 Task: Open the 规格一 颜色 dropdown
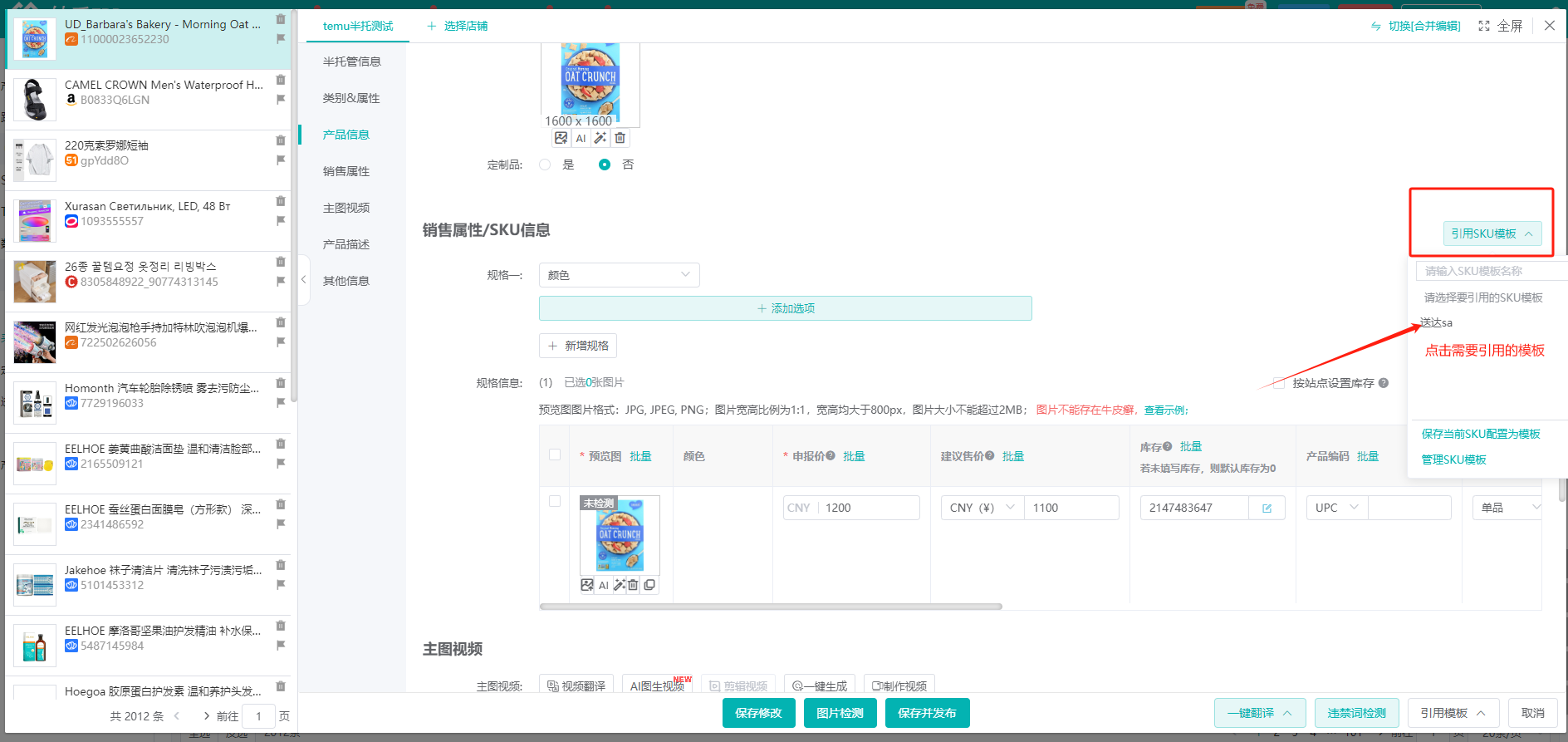620,275
